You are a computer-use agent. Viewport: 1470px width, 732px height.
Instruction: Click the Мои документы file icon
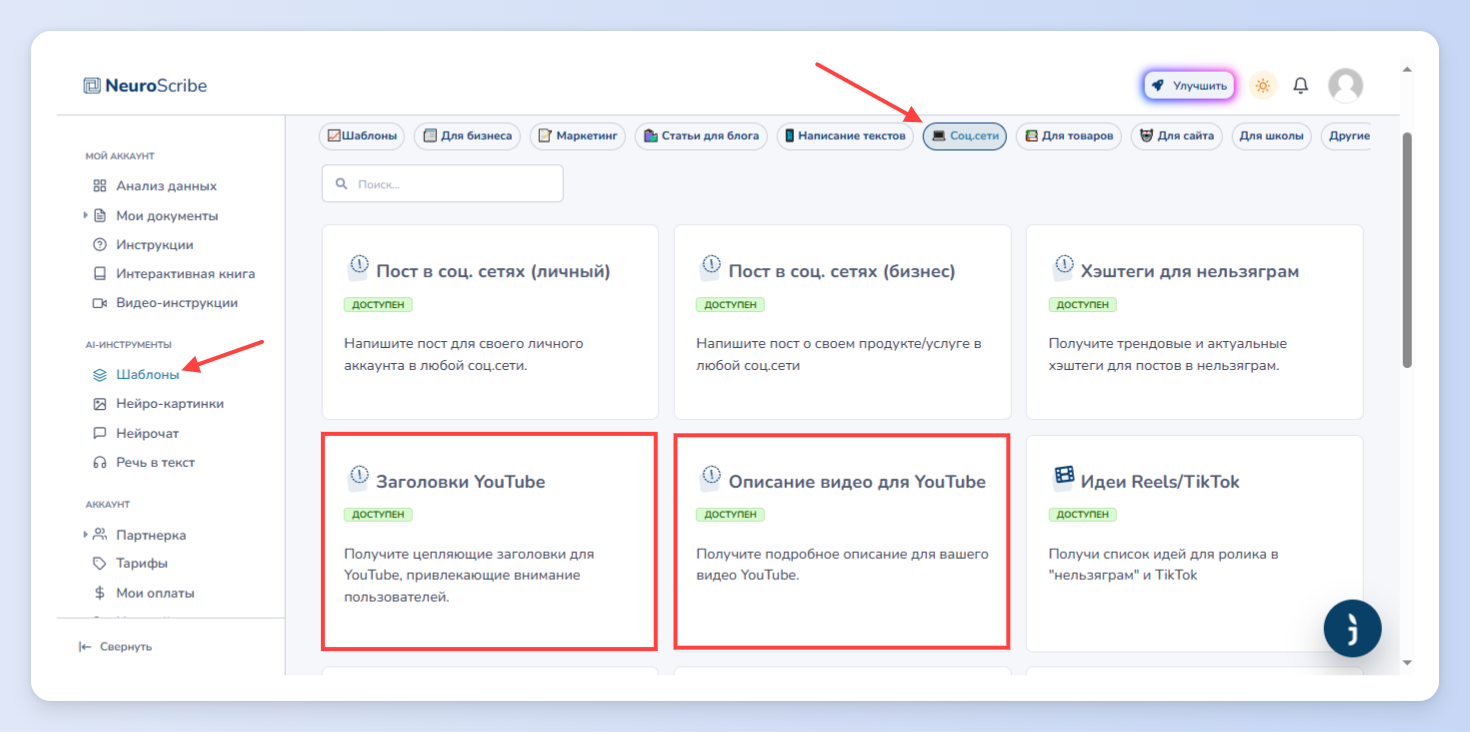click(x=99, y=215)
